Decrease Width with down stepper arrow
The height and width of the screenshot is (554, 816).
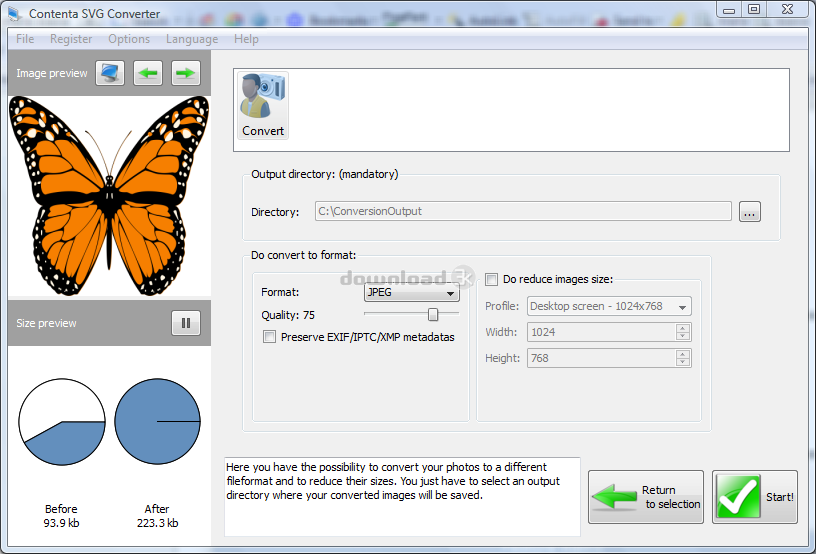(683, 336)
